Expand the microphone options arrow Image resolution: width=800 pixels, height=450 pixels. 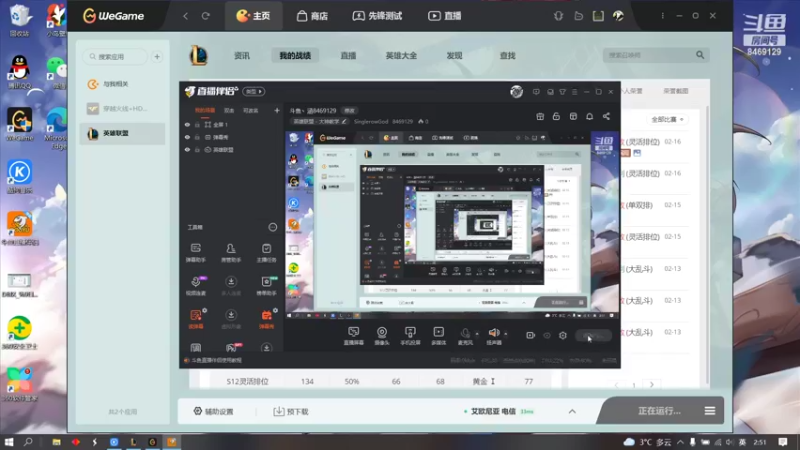pos(477,334)
